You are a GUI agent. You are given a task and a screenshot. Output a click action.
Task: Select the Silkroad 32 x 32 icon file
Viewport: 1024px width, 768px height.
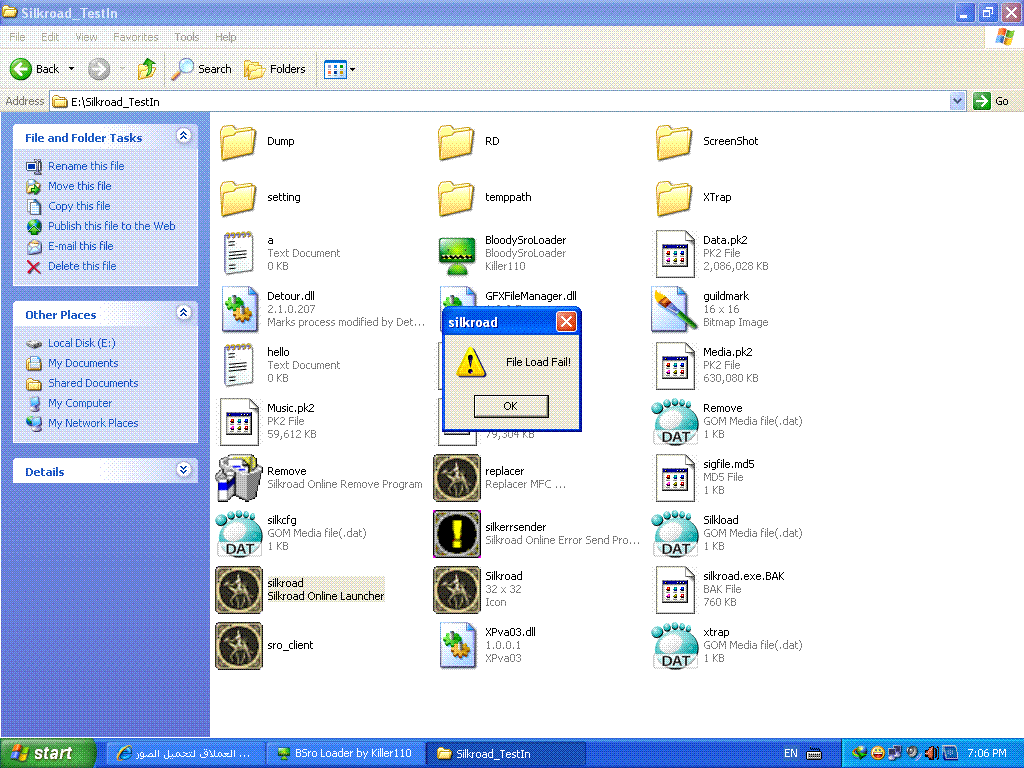click(456, 590)
